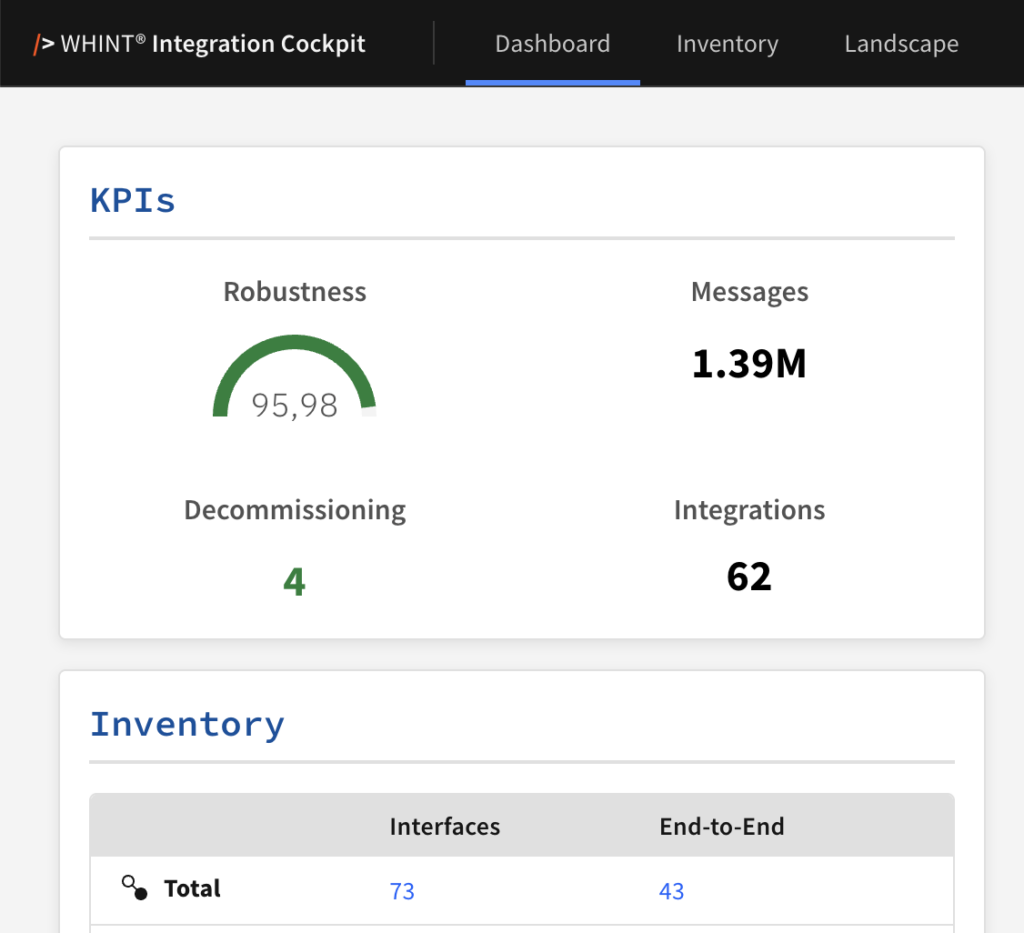Open the Inventory tab in navigation
Image resolution: width=1024 pixels, height=933 pixels.
727,44
